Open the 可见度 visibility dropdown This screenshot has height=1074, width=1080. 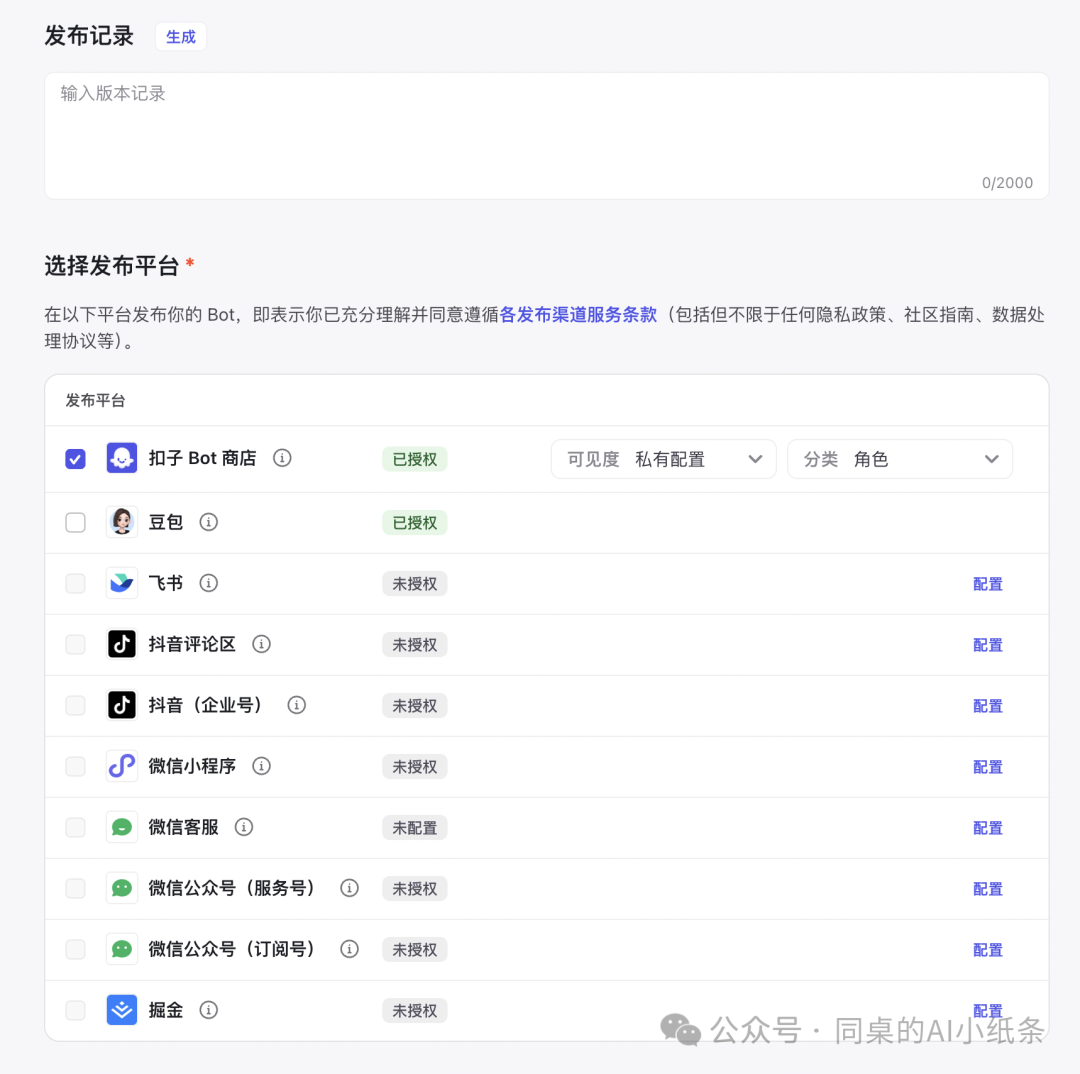pyautogui.click(x=663, y=458)
